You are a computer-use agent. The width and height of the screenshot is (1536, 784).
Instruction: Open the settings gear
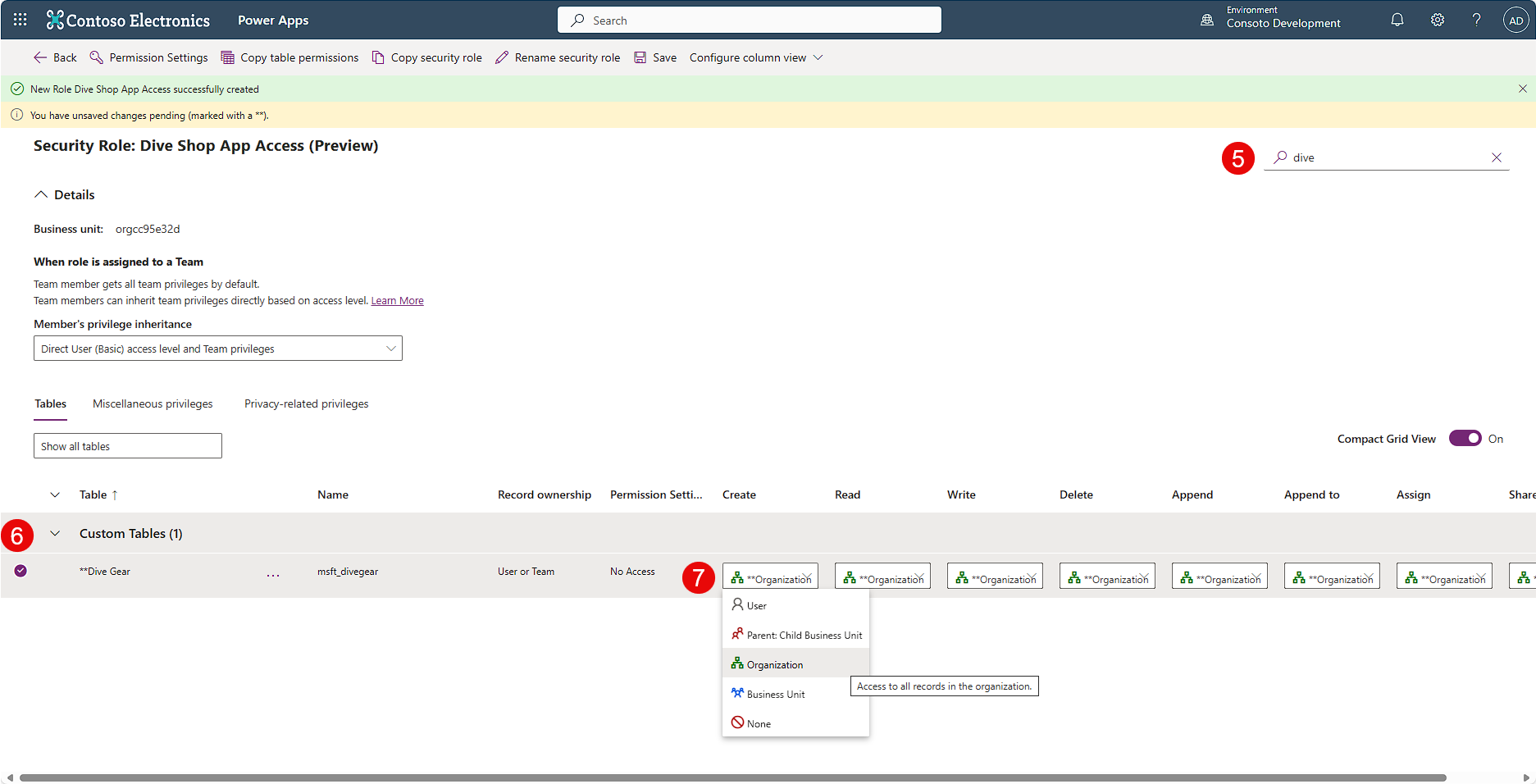click(1437, 19)
